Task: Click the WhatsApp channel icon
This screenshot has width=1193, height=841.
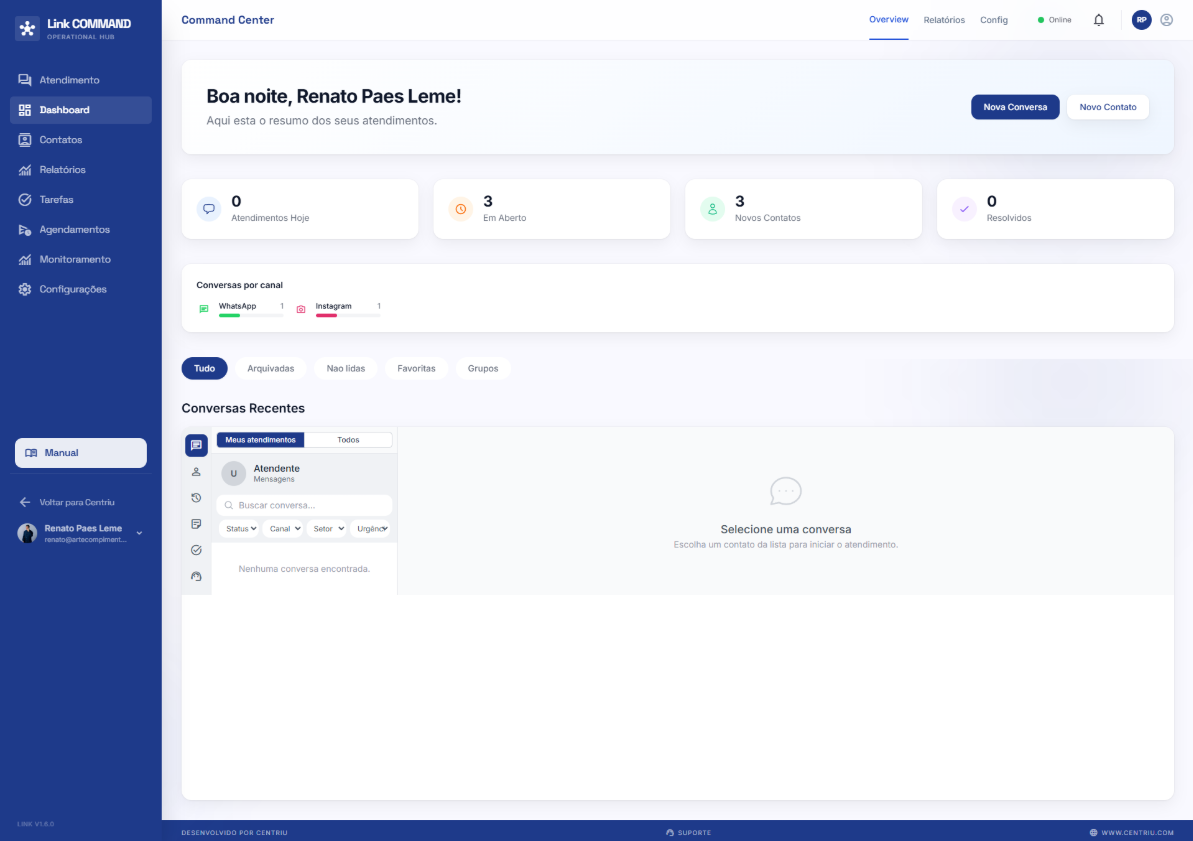Action: [203, 309]
